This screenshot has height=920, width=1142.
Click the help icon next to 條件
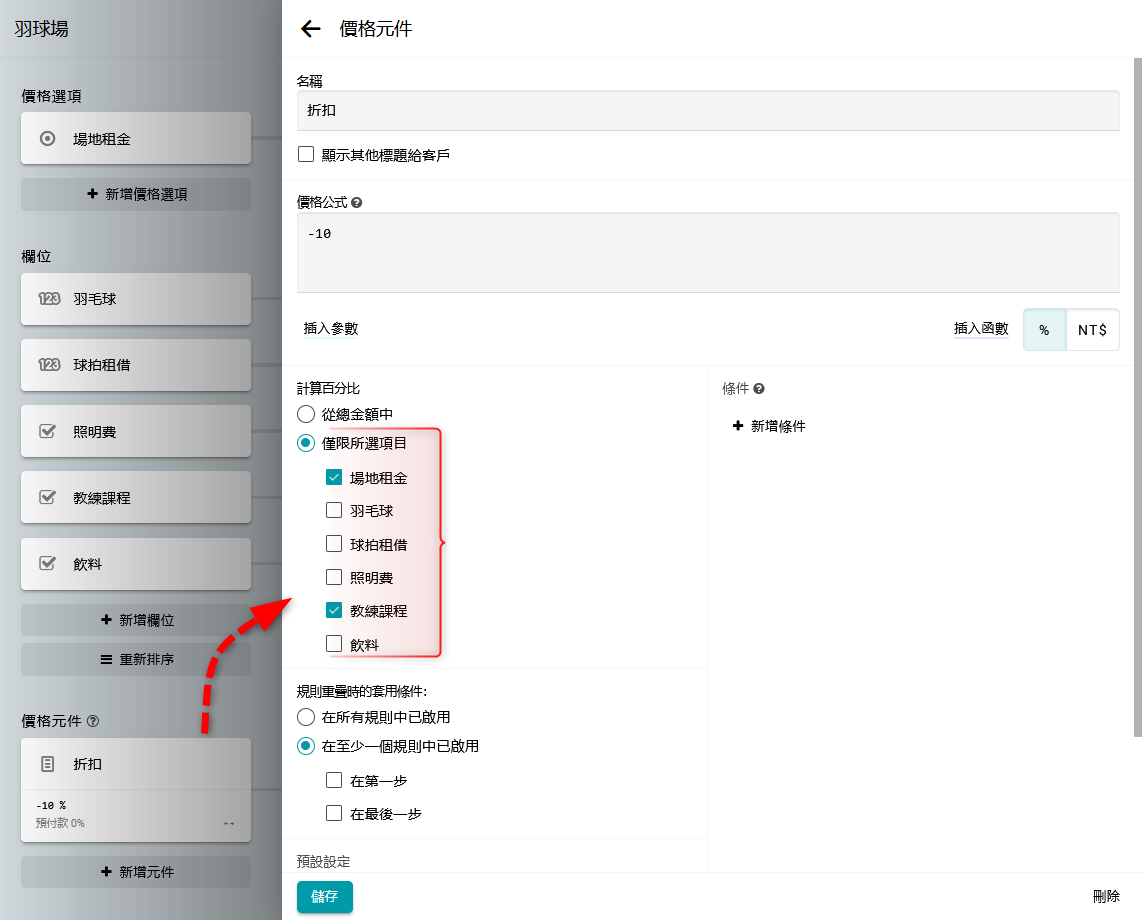click(x=759, y=389)
